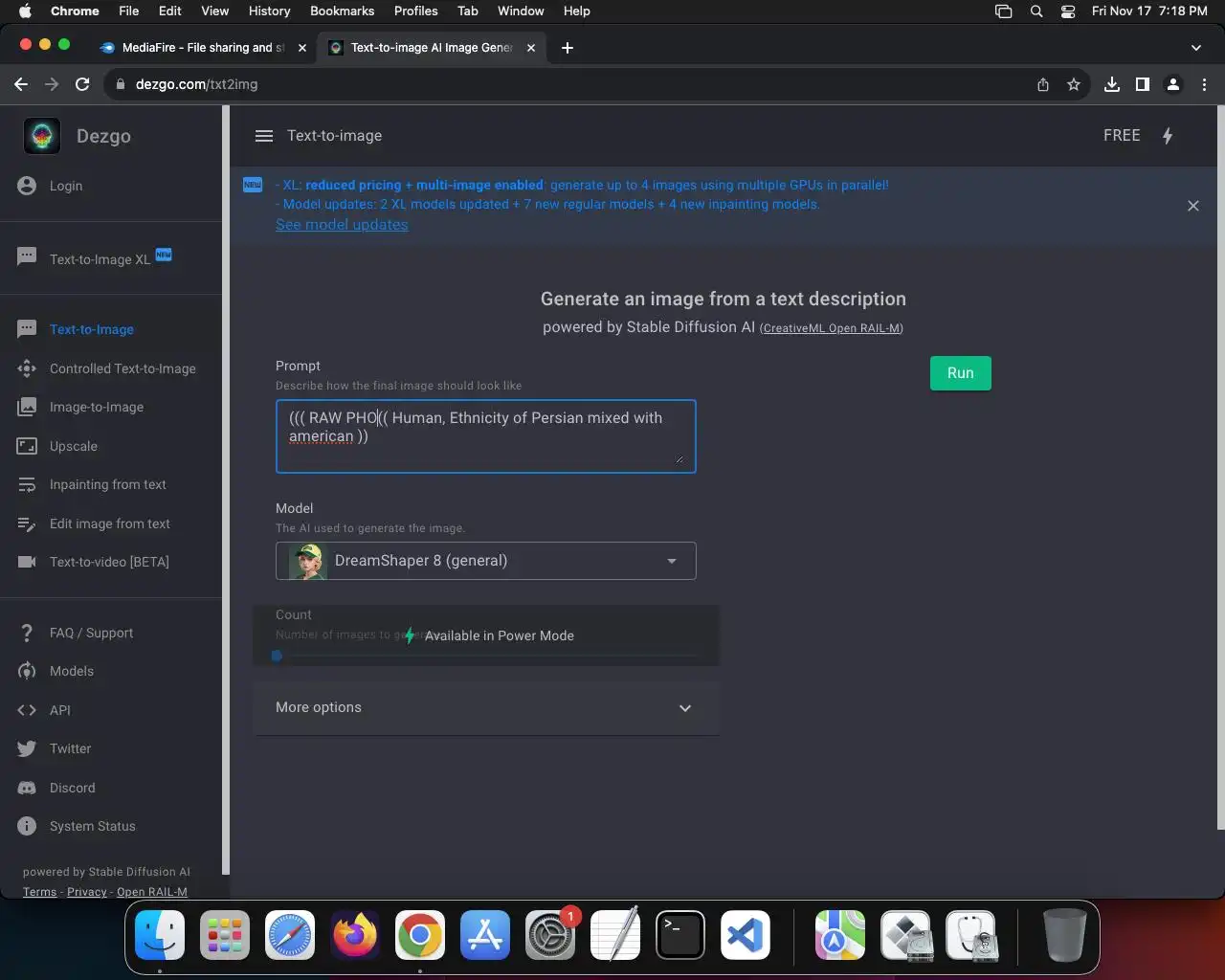Viewport: 1225px width, 980px height.
Task: Open Terms link in footer
Action: point(39,892)
